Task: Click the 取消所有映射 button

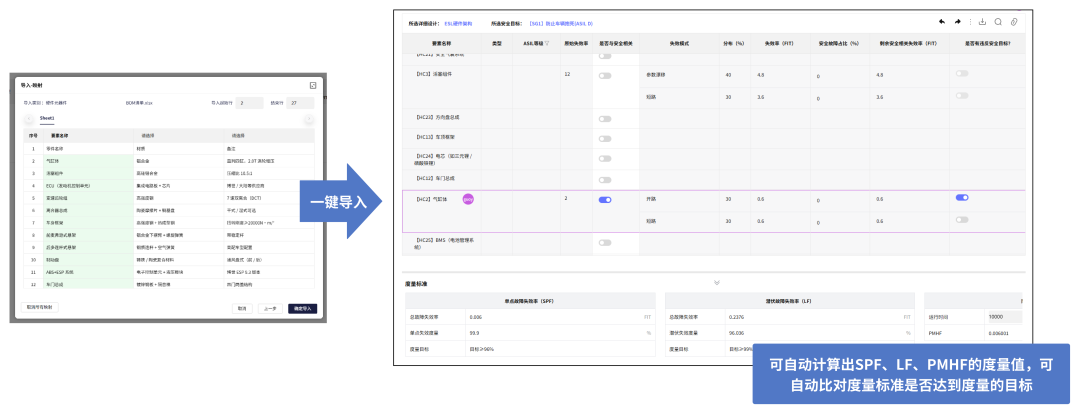Action: [x=40, y=307]
